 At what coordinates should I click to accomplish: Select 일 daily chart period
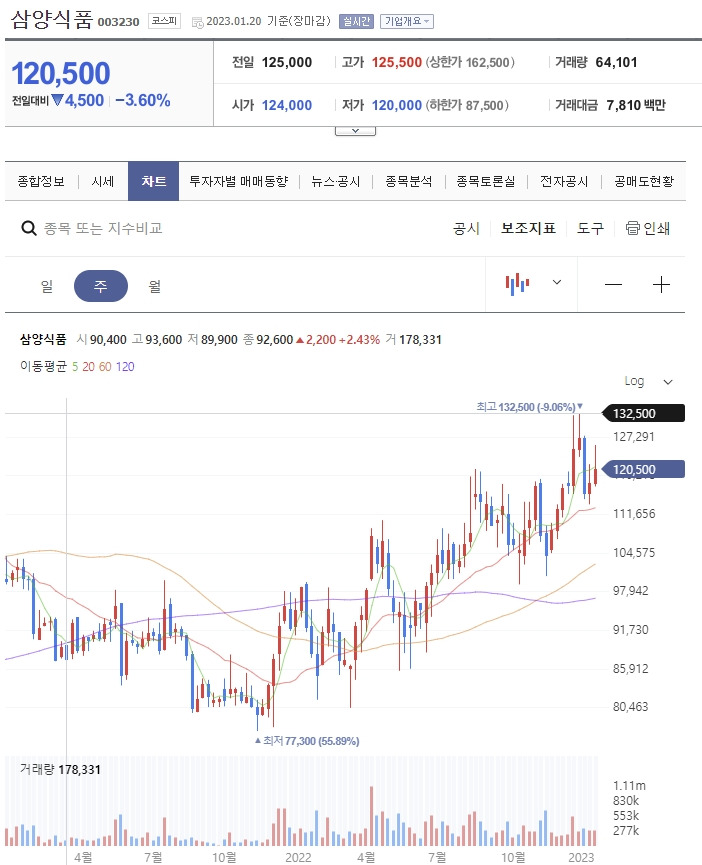[47, 286]
